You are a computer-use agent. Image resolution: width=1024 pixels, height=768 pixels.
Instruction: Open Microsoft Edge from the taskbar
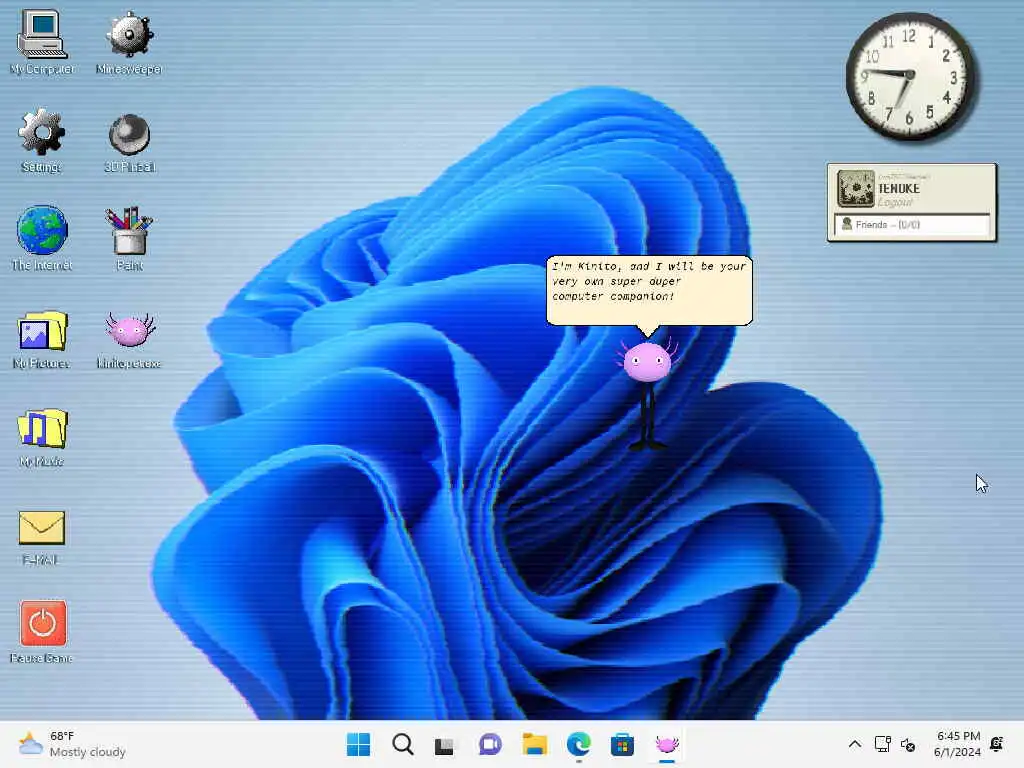pos(579,744)
